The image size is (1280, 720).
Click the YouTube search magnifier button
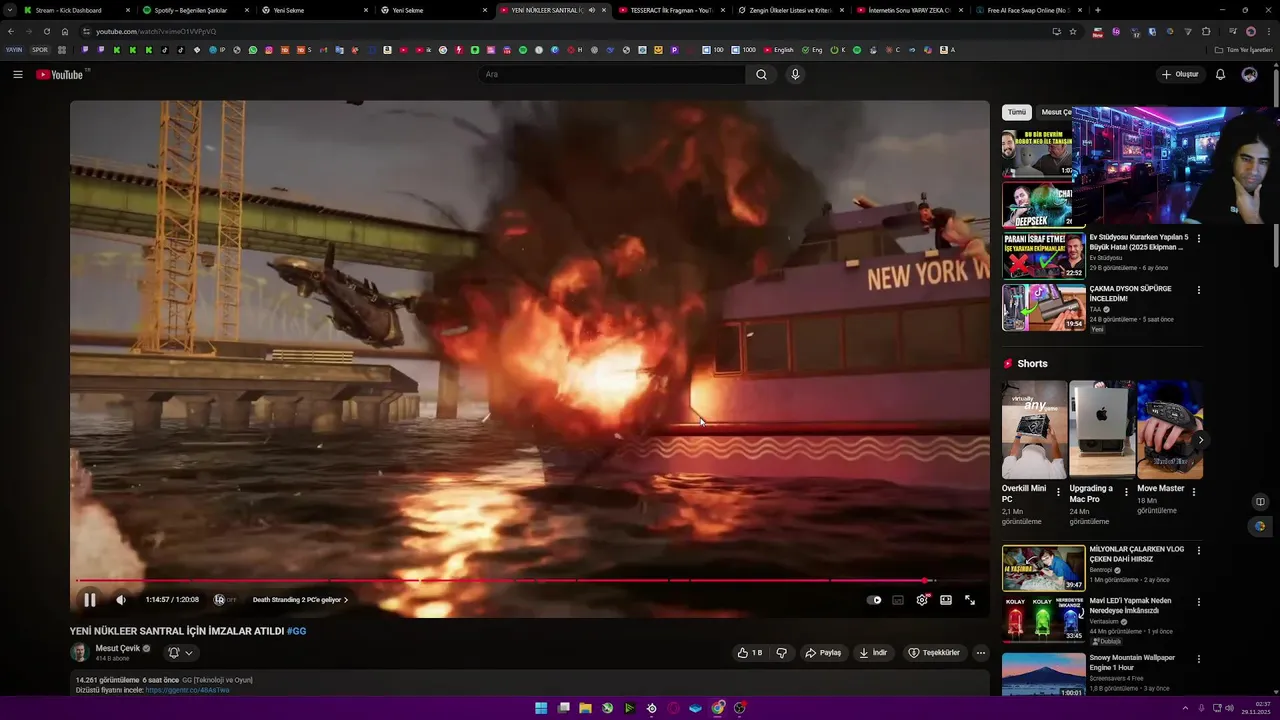pos(761,74)
